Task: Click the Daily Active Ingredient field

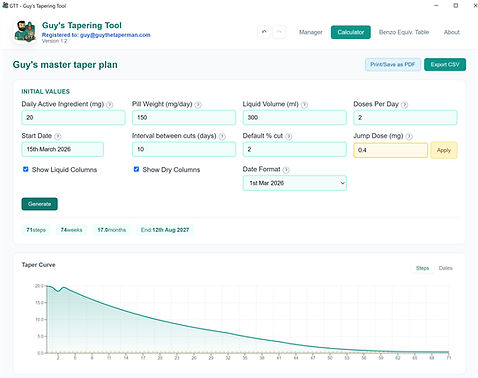Action: pyautogui.click(x=73, y=118)
